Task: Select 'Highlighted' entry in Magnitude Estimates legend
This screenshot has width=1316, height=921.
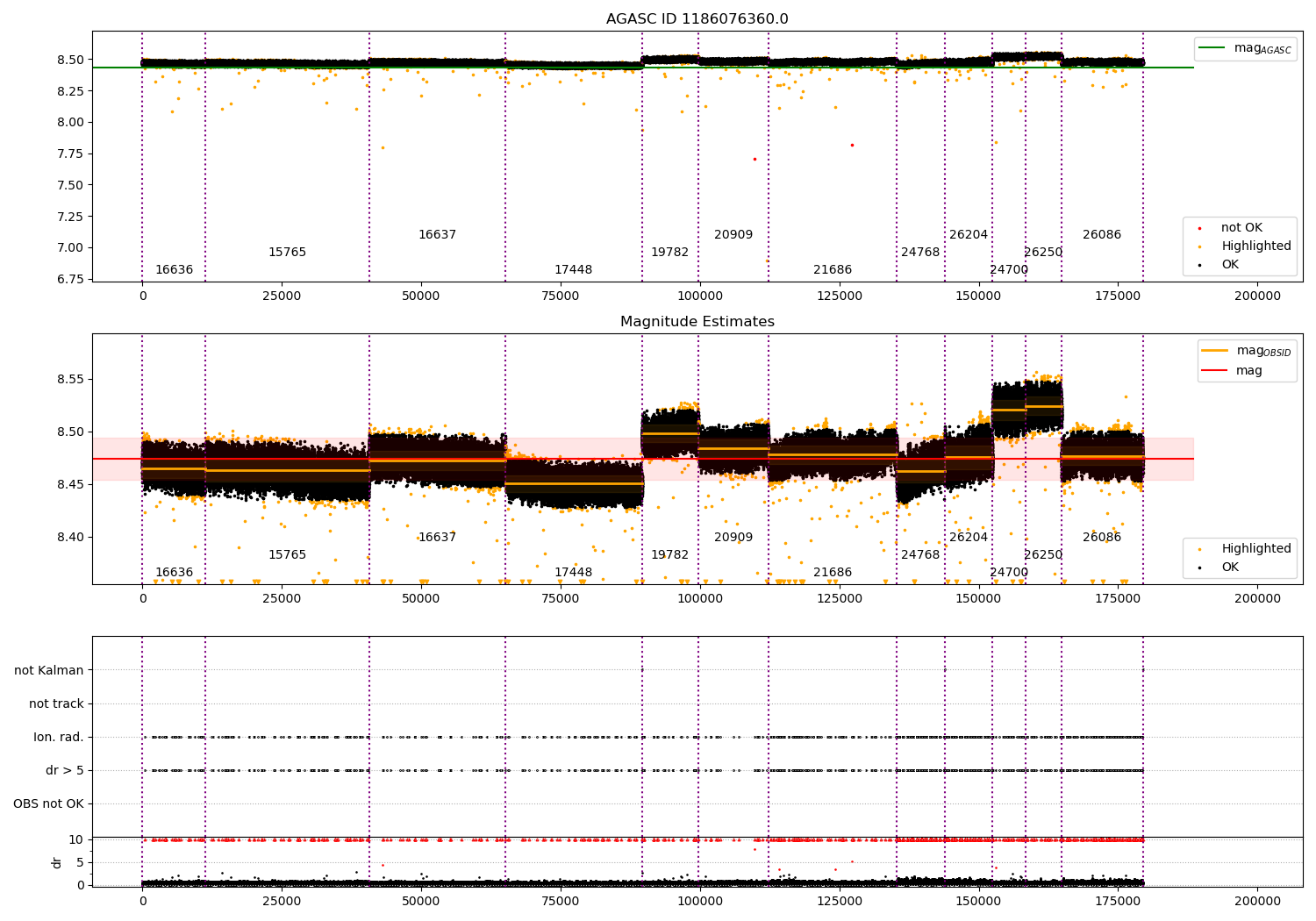Action: tap(1256, 549)
